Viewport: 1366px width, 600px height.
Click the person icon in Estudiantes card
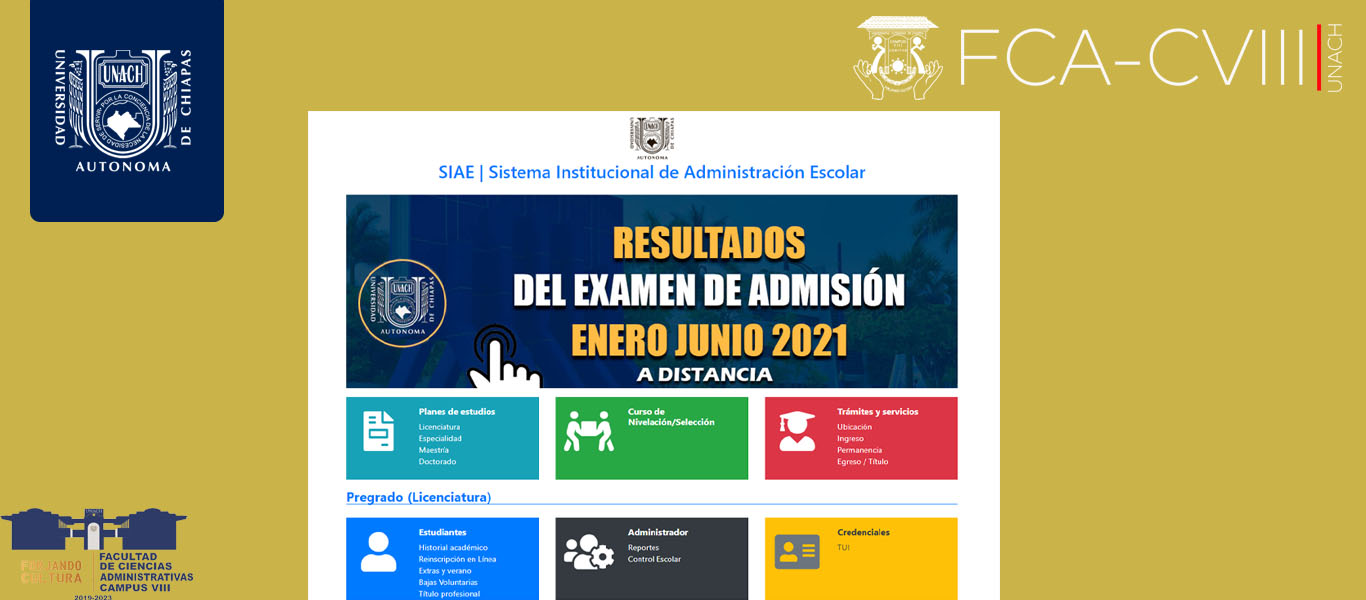pos(378,552)
